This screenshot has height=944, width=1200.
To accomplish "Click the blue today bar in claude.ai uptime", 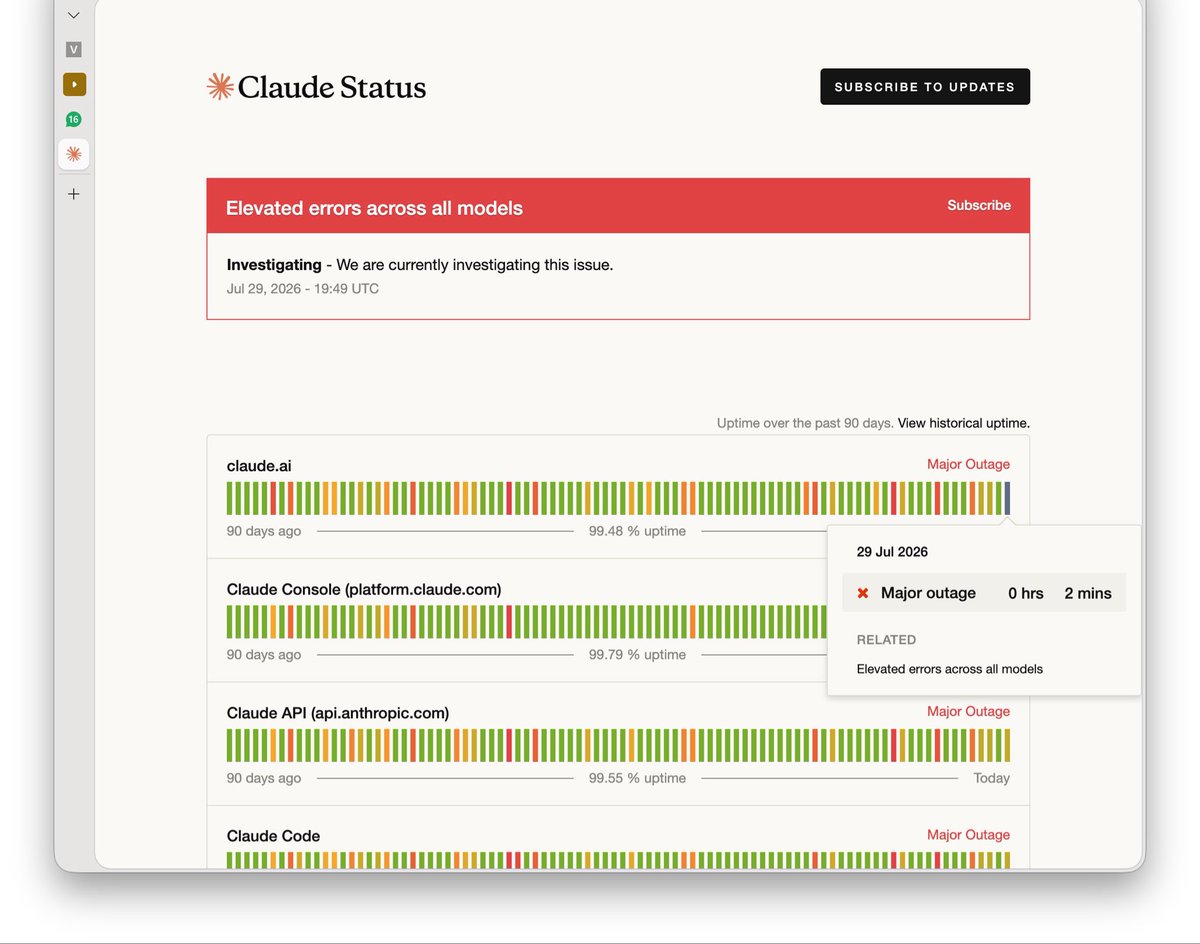I will [x=1007, y=498].
